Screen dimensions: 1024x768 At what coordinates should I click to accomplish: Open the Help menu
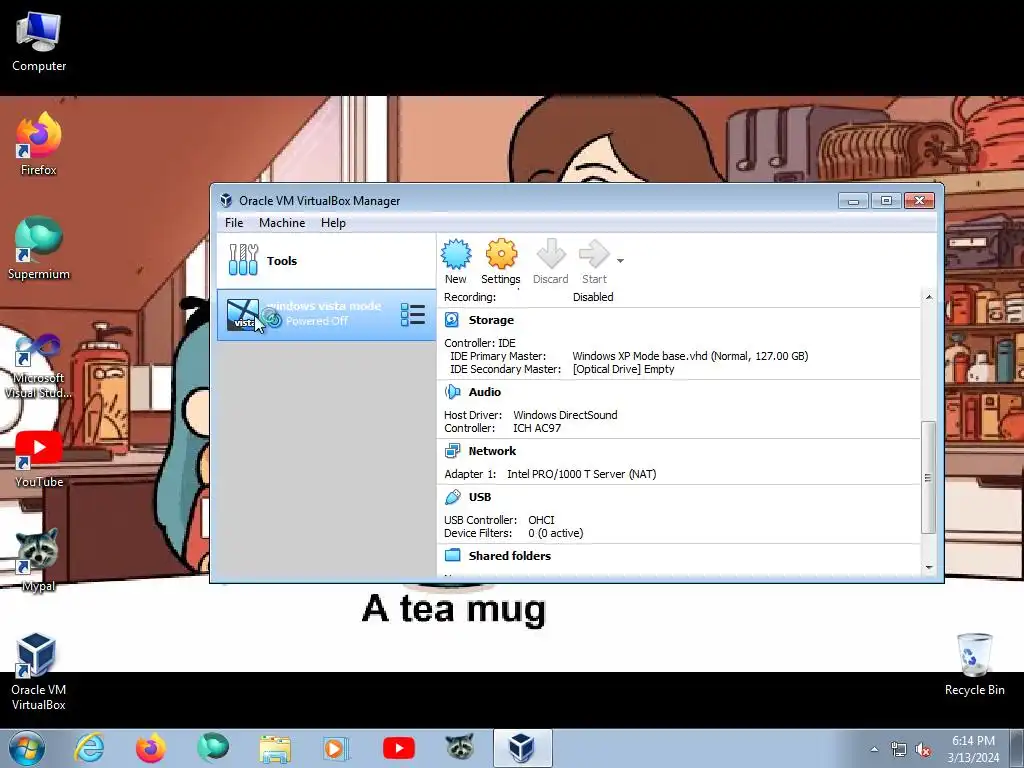pyautogui.click(x=333, y=223)
